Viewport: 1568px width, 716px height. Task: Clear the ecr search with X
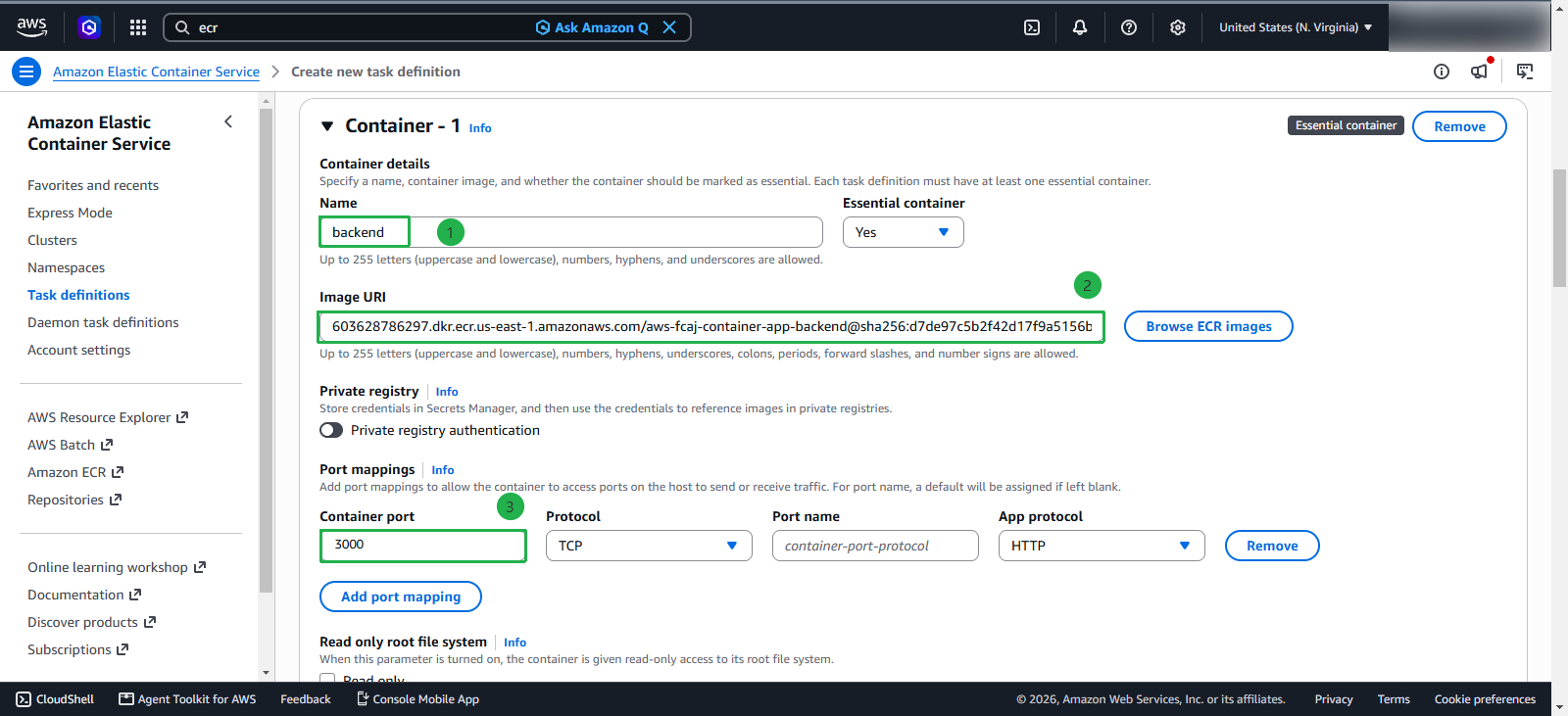tap(669, 27)
